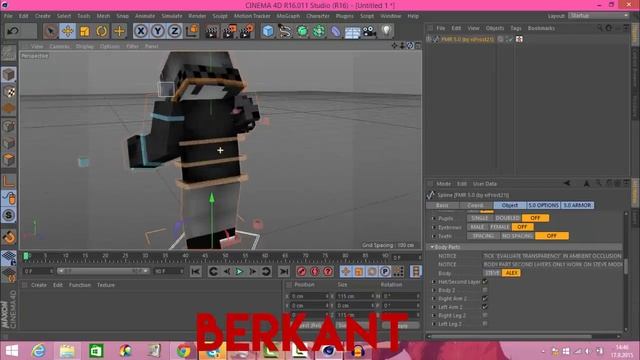
Task: Click Render View clapperboard icon
Action: (212, 31)
